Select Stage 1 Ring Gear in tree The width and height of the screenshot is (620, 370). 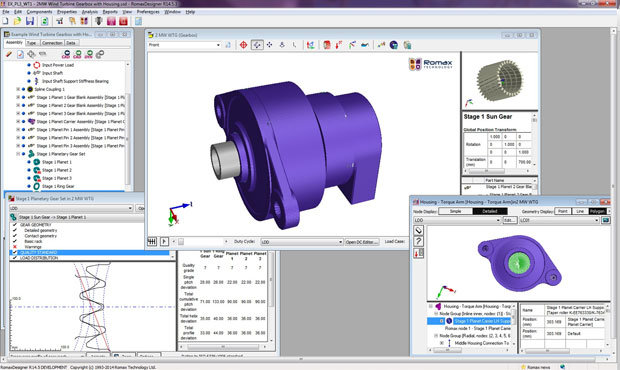click(58, 186)
